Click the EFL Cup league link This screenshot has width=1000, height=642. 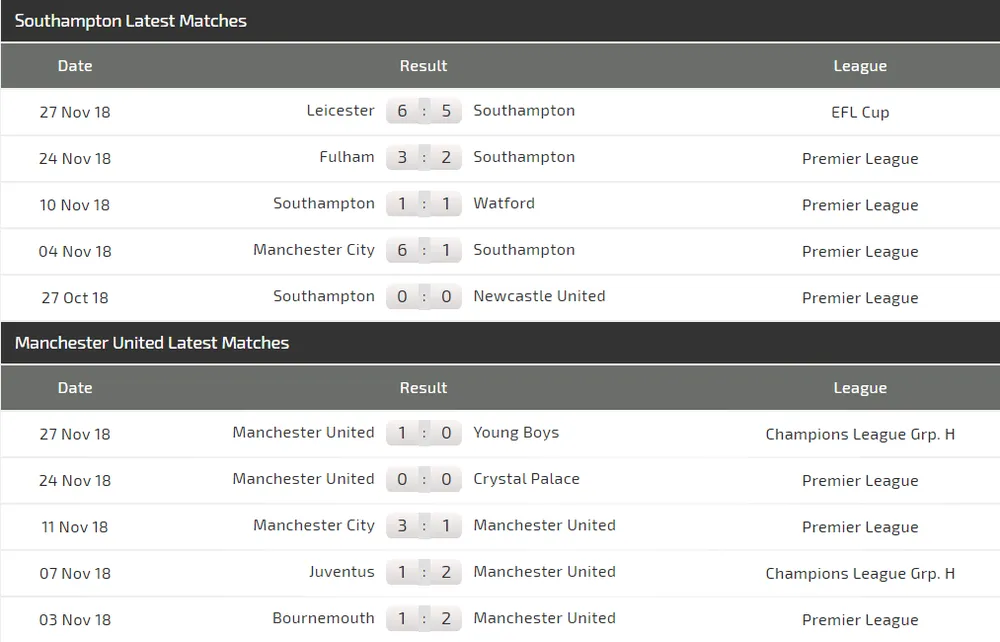tap(860, 112)
